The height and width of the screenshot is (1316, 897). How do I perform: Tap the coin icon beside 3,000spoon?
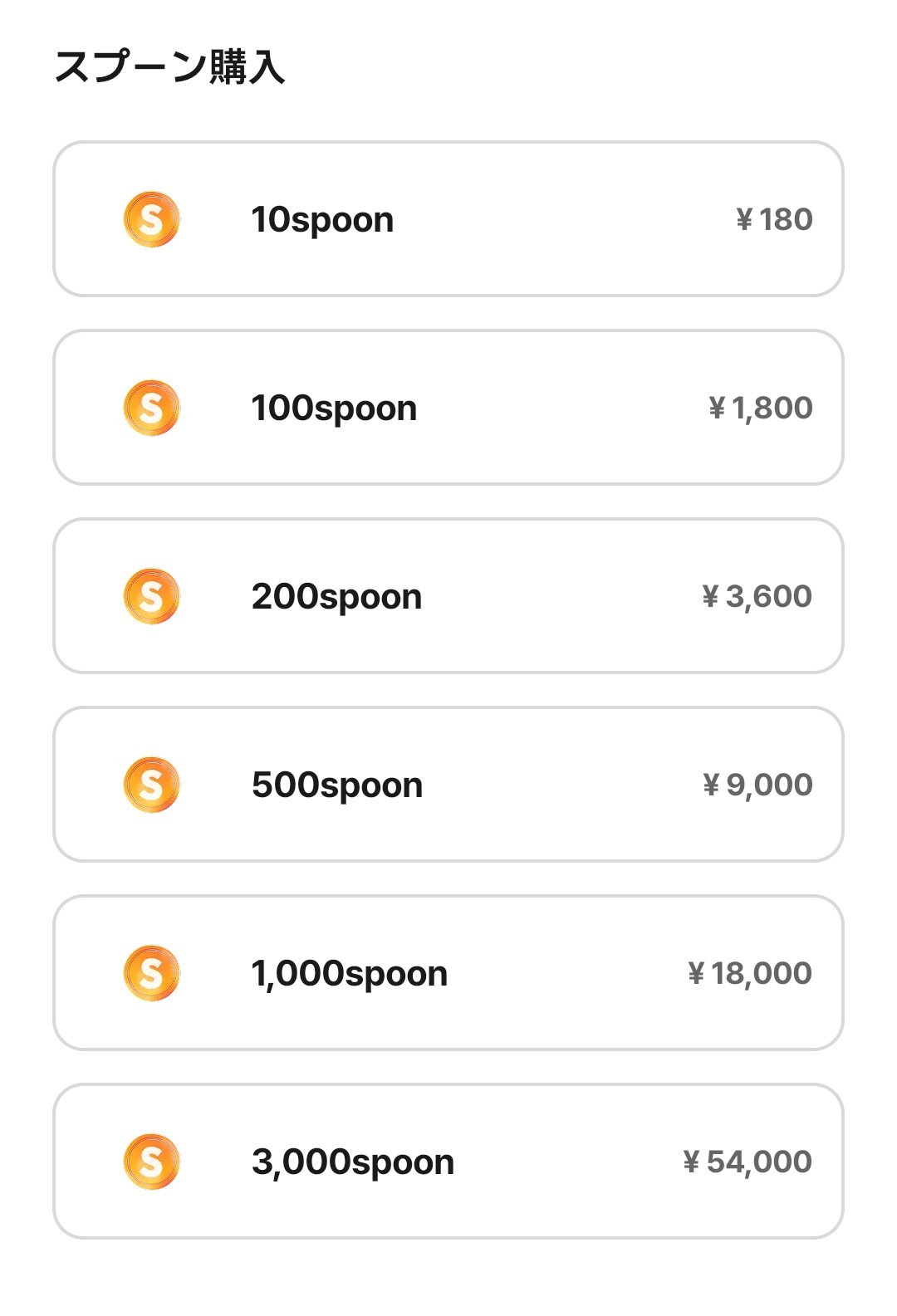151,1162
